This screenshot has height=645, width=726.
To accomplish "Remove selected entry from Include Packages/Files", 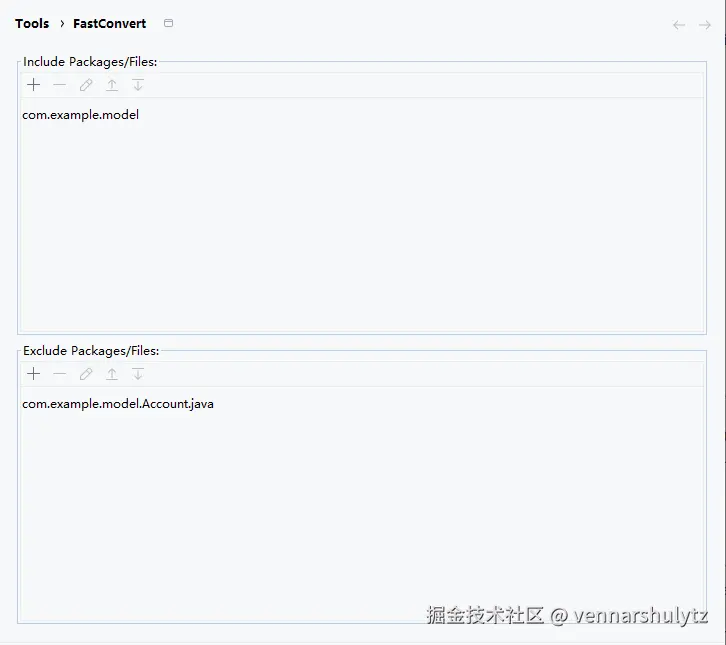I will click(x=60, y=85).
